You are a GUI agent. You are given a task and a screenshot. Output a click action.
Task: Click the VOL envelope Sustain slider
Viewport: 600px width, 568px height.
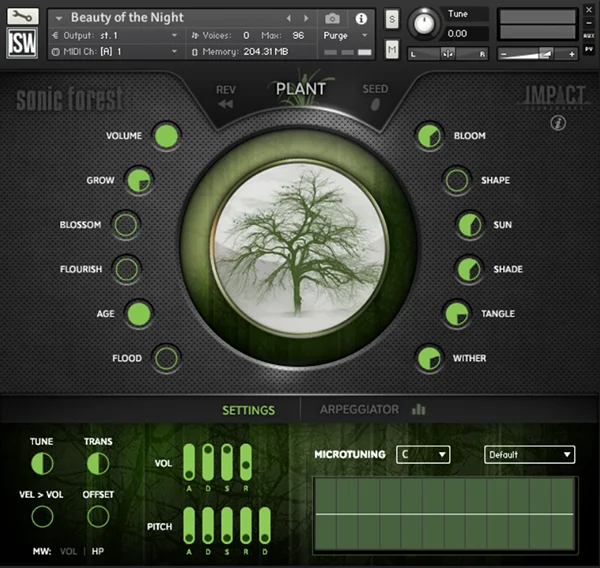click(227, 462)
